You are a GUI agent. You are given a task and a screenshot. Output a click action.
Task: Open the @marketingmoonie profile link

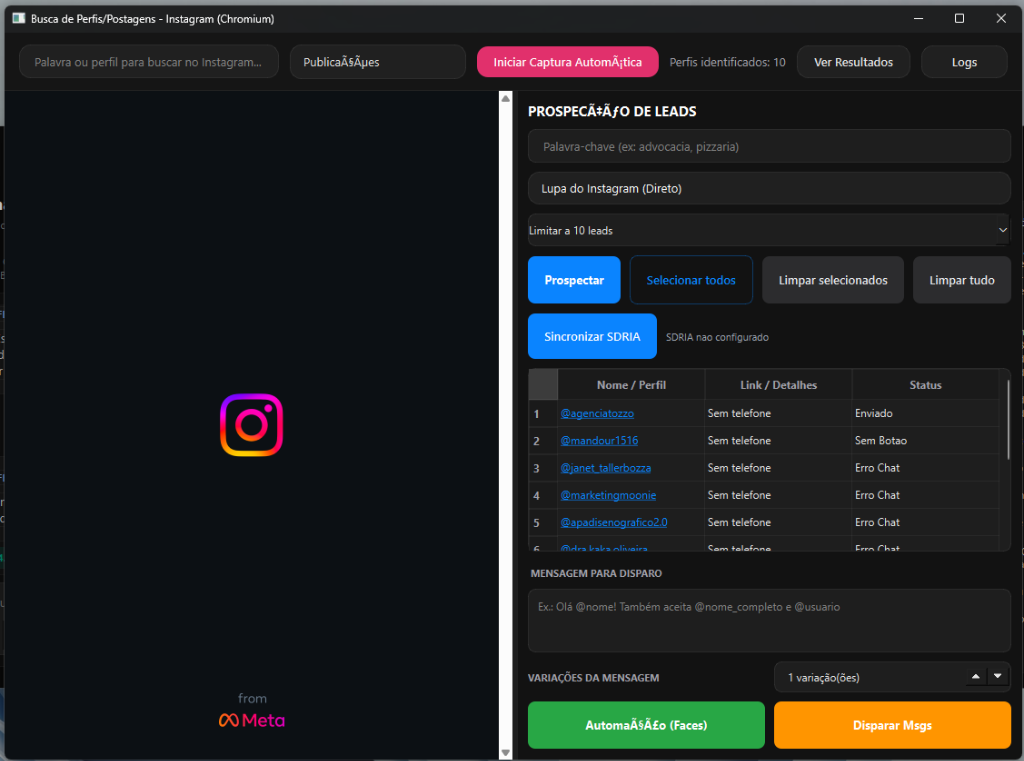tap(608, 495)
